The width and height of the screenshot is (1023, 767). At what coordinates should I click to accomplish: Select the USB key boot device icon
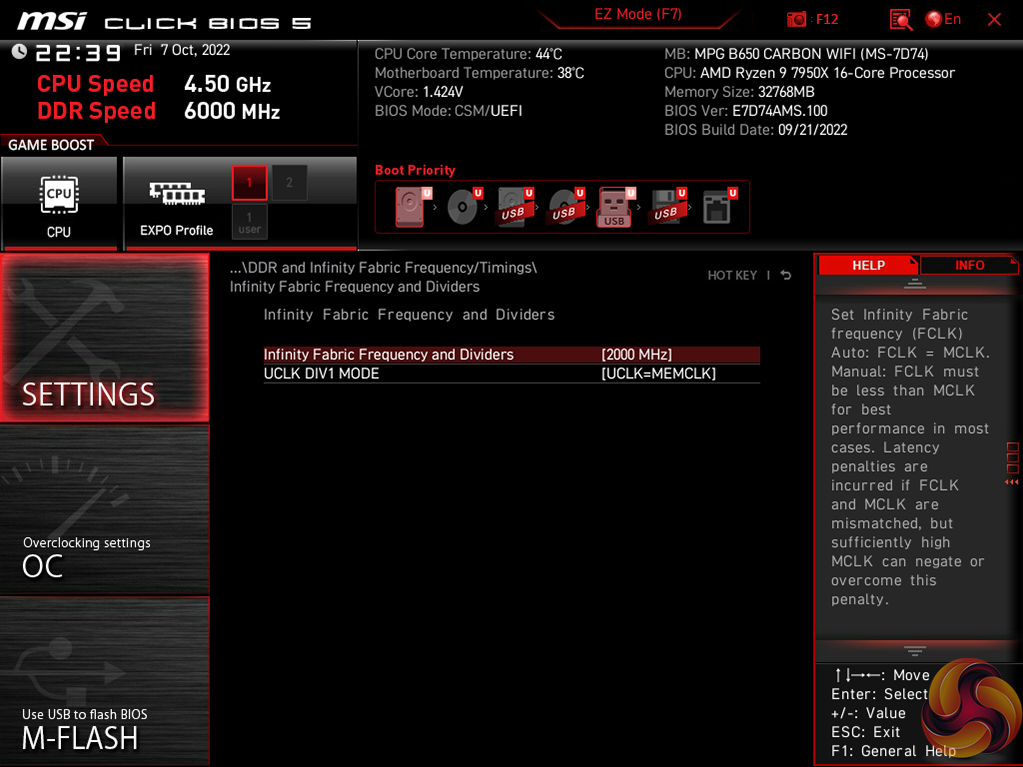pos(615,207)
